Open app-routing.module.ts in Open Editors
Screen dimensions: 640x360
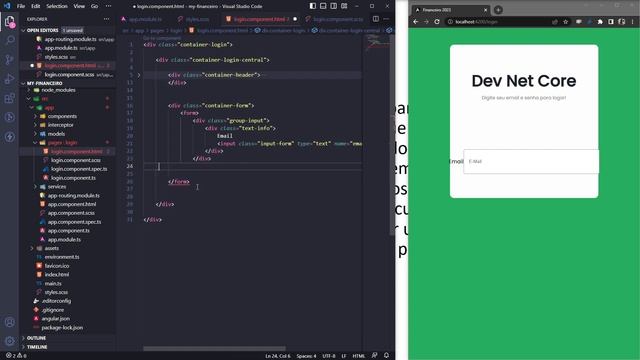click(x=71, y=39)
